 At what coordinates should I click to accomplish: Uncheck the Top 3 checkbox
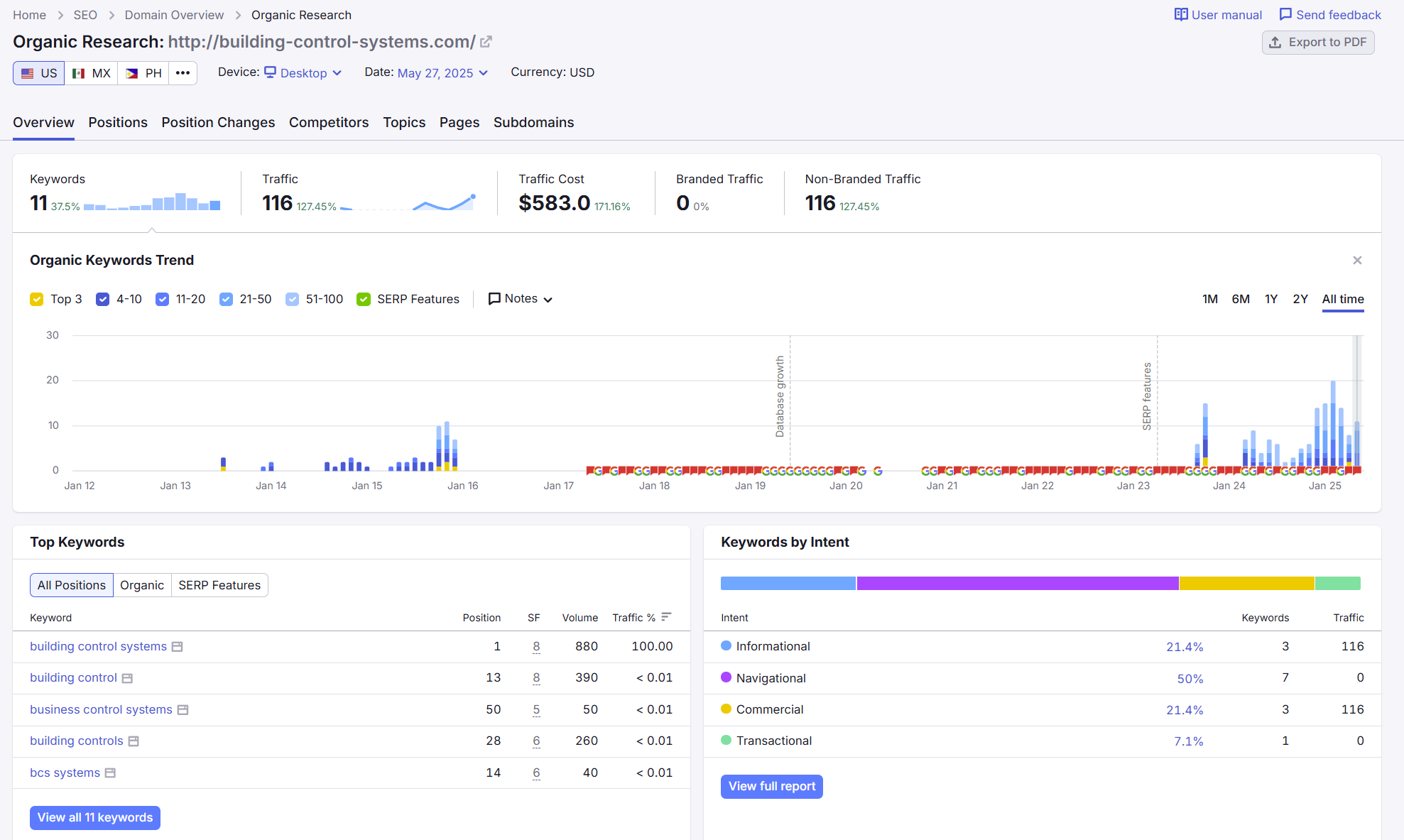[37, 300]
